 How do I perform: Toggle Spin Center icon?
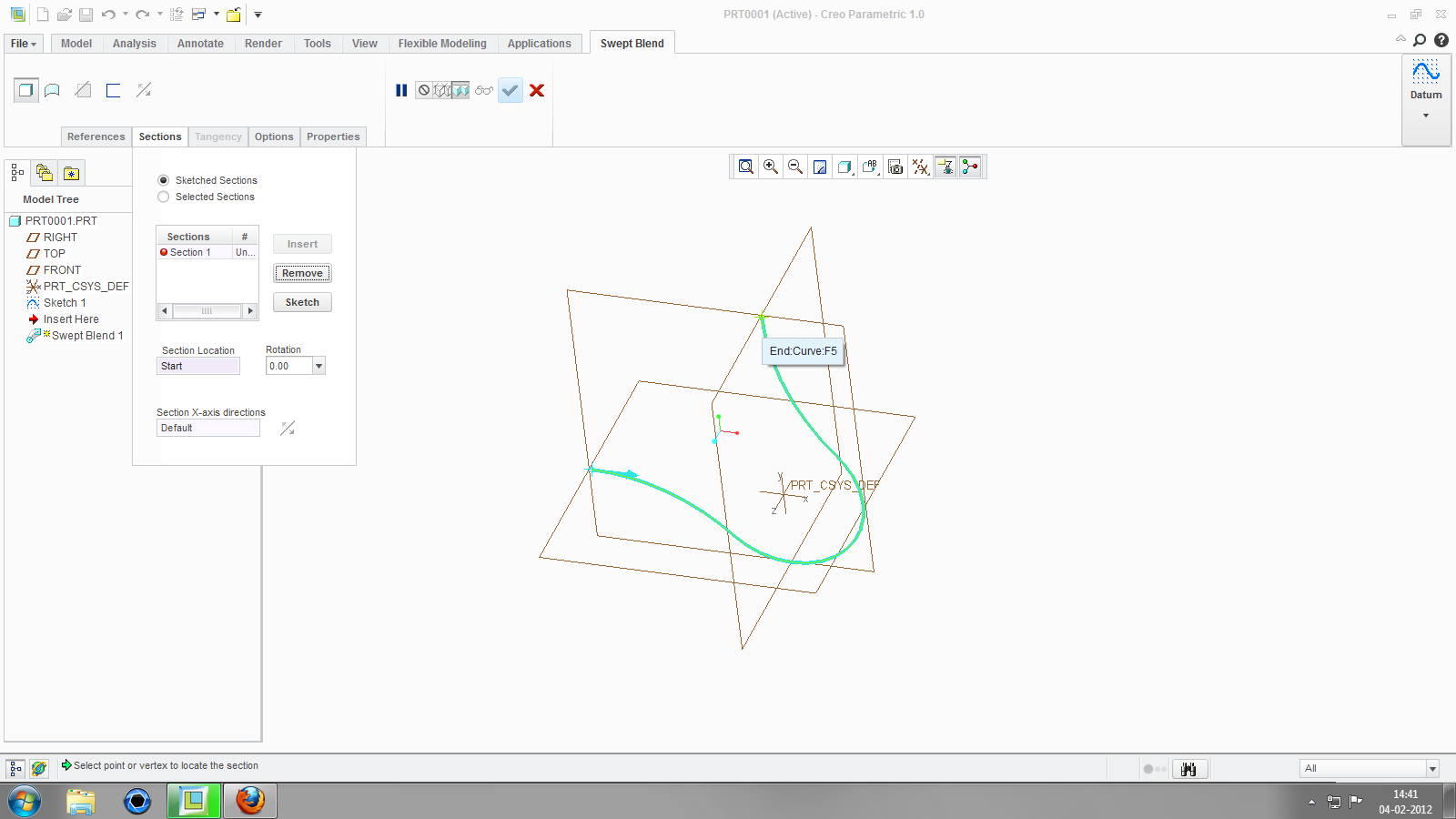coord(970,167)
